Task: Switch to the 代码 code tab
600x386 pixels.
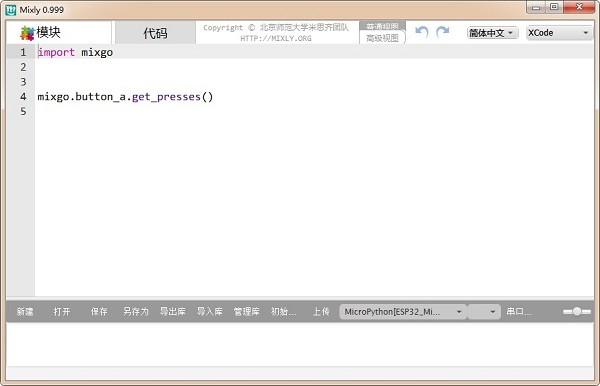Action: [x=155, y=33]
